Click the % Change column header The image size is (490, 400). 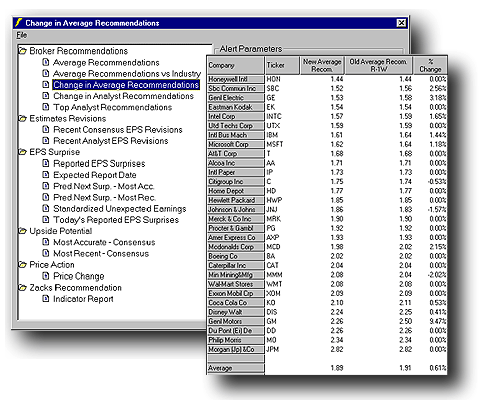(x=430, y=65)
